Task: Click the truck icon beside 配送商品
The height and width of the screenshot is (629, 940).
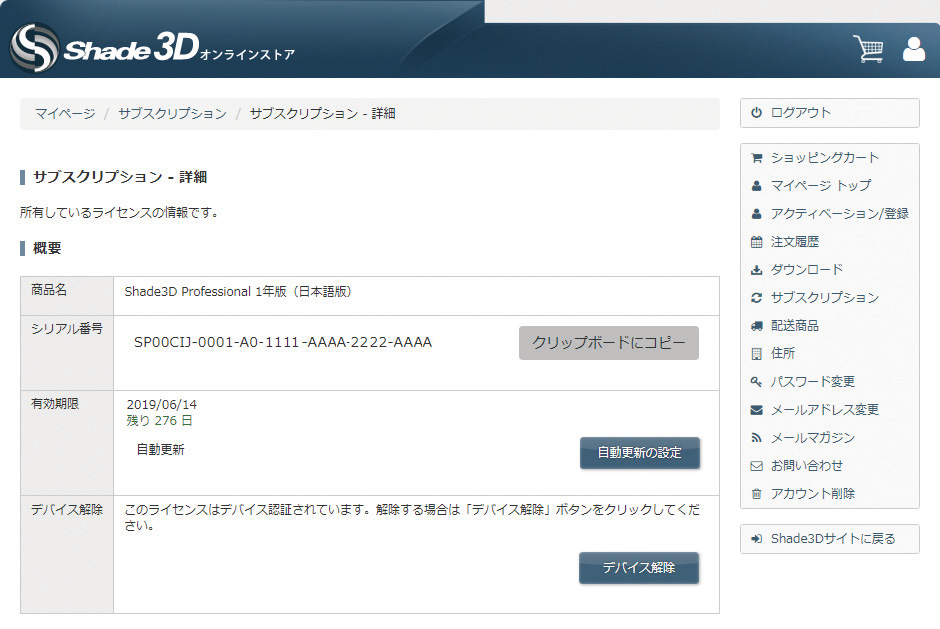Action: [757, 326]
